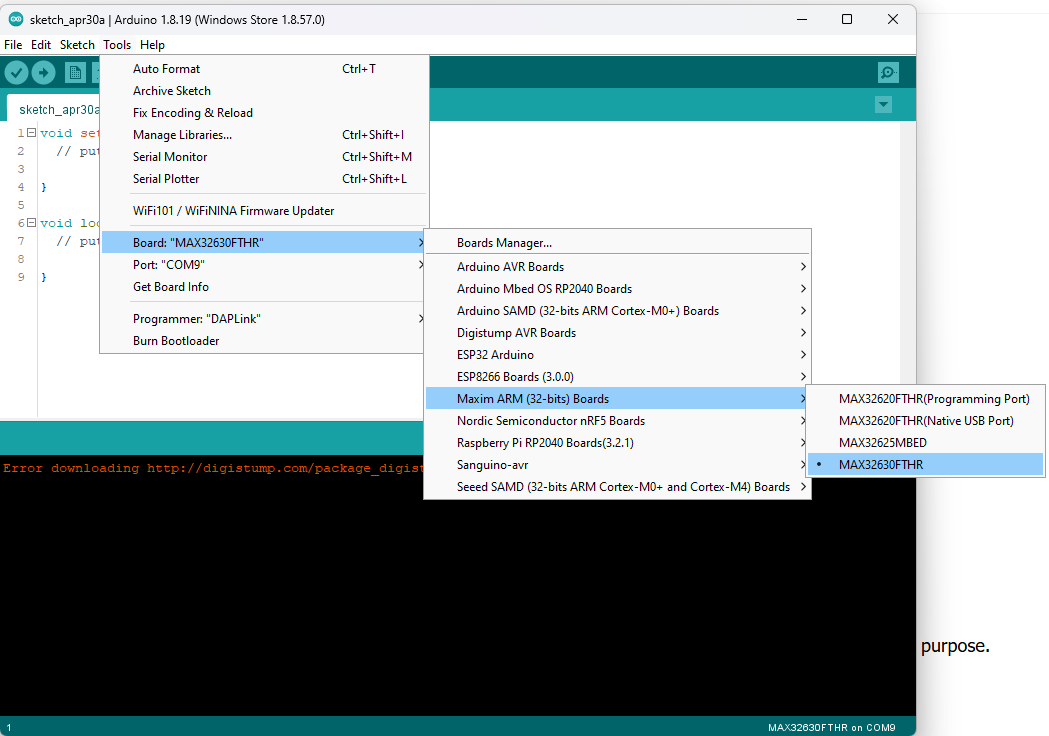Choose Archive Sketch
The width and height of the screenshot is (1049, 736).
pyautogui.click(x=264, y=91)
